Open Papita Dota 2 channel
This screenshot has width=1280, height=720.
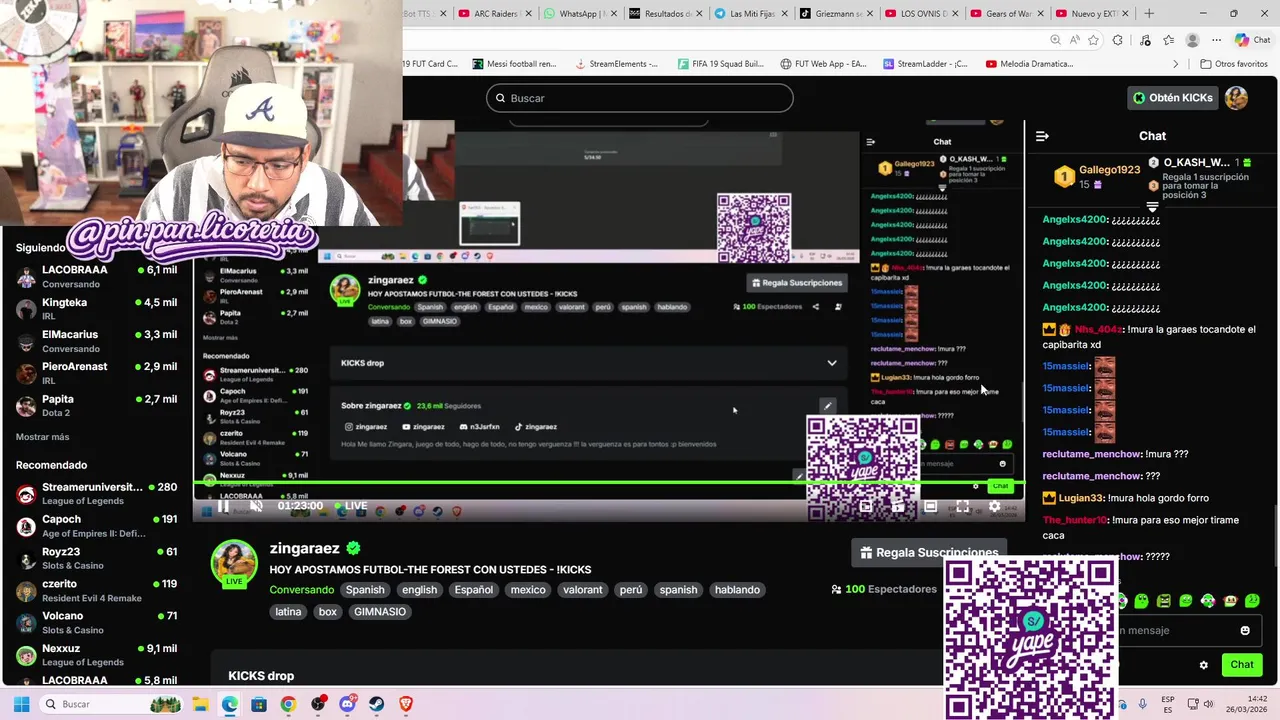pos(96,405)
